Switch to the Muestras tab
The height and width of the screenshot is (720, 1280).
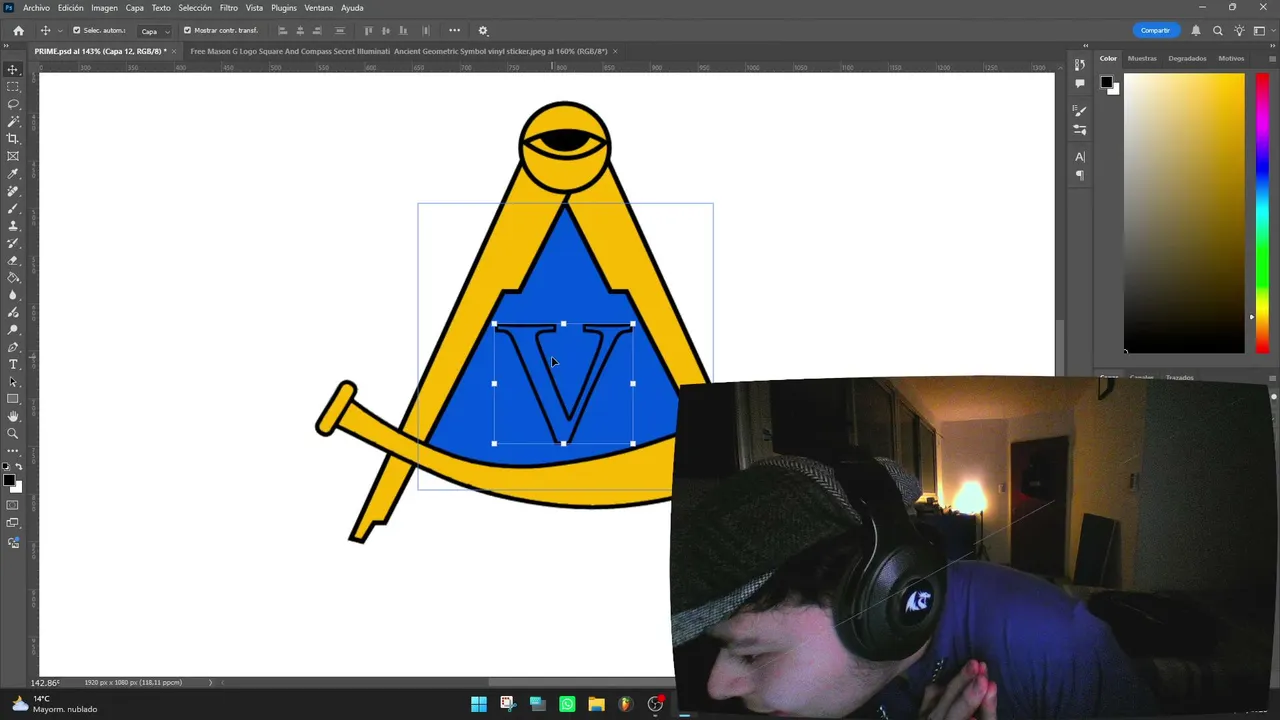point(1142,59)
